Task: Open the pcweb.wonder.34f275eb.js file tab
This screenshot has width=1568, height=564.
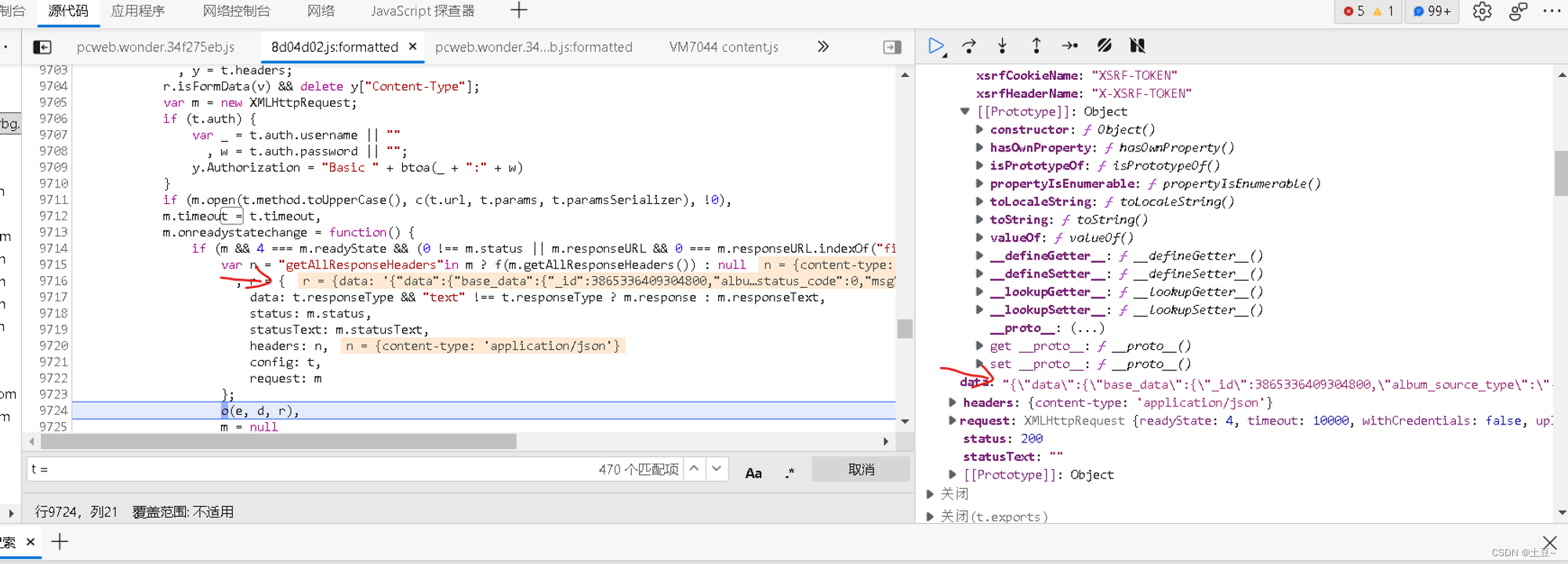Action: (x=156, y=47)
